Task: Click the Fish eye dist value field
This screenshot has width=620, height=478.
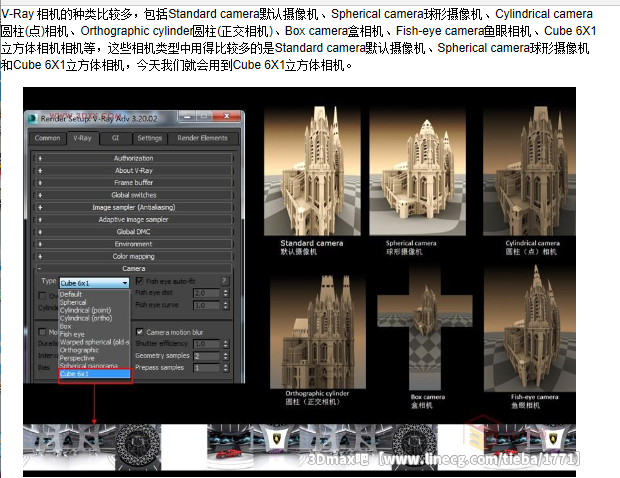Action: tap(206, 293)
